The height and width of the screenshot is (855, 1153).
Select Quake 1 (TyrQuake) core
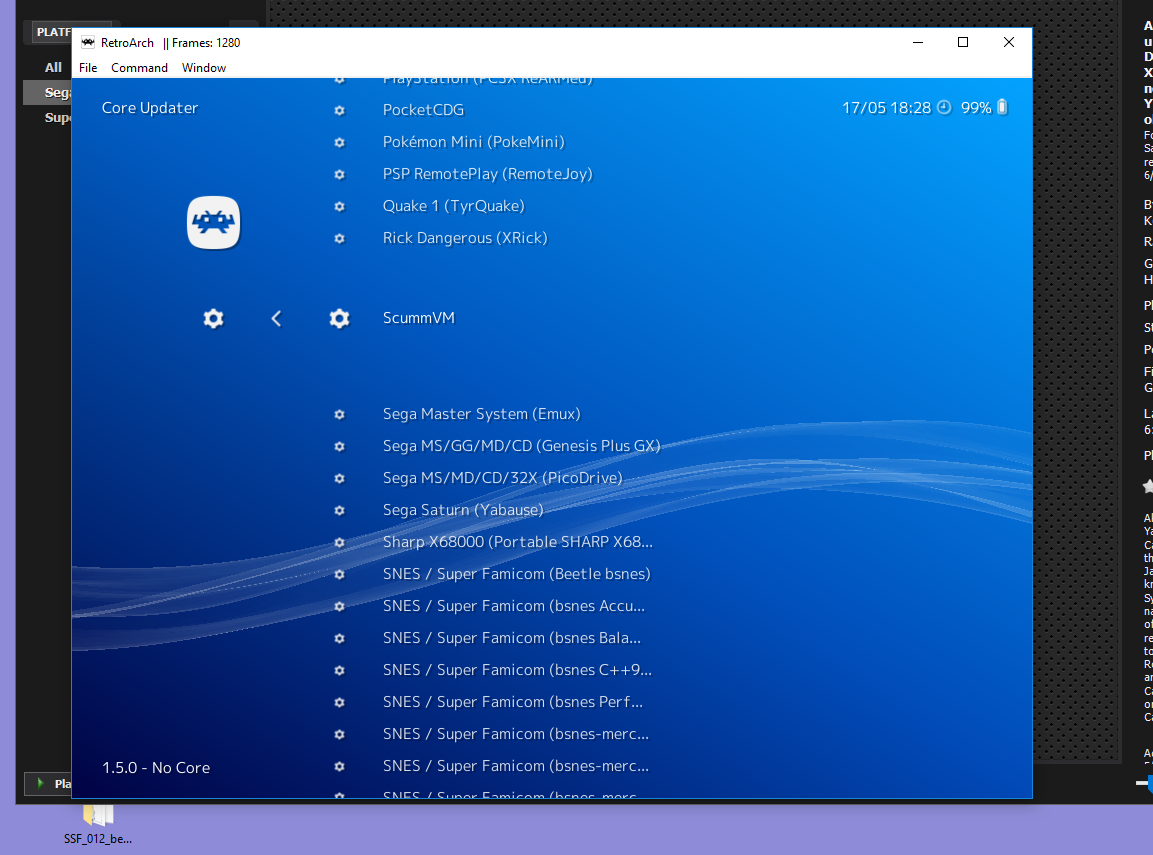point(454,206)
